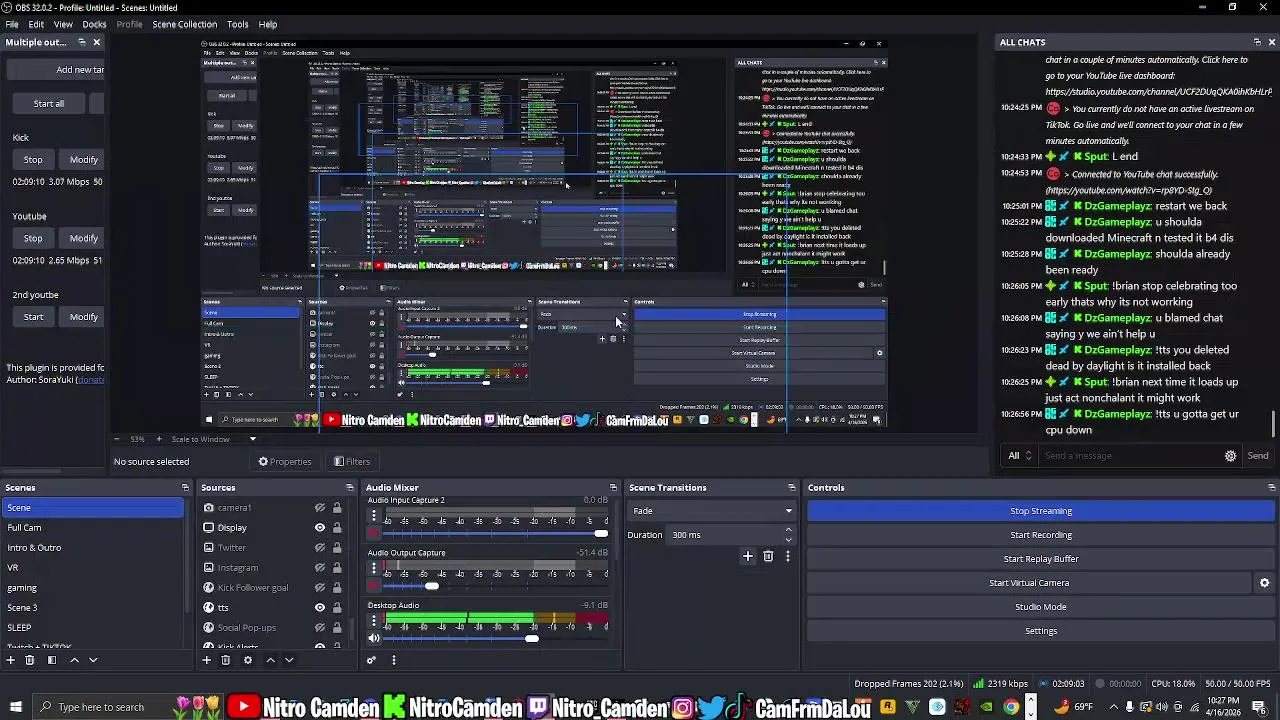Image resolution: width=1280 pixels, height=720 pixels.
Task: Open the Edit menu
Action: [36, 24]
